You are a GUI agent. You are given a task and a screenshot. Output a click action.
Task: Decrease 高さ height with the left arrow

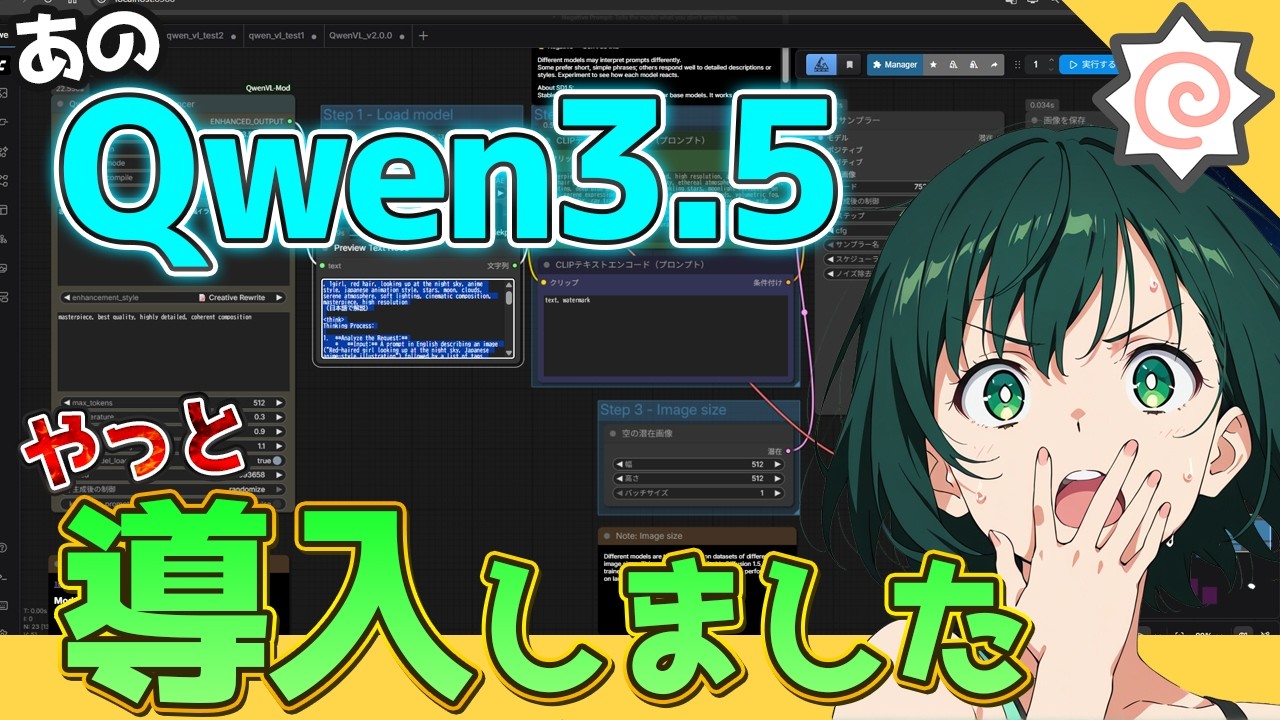coord(619,478)
